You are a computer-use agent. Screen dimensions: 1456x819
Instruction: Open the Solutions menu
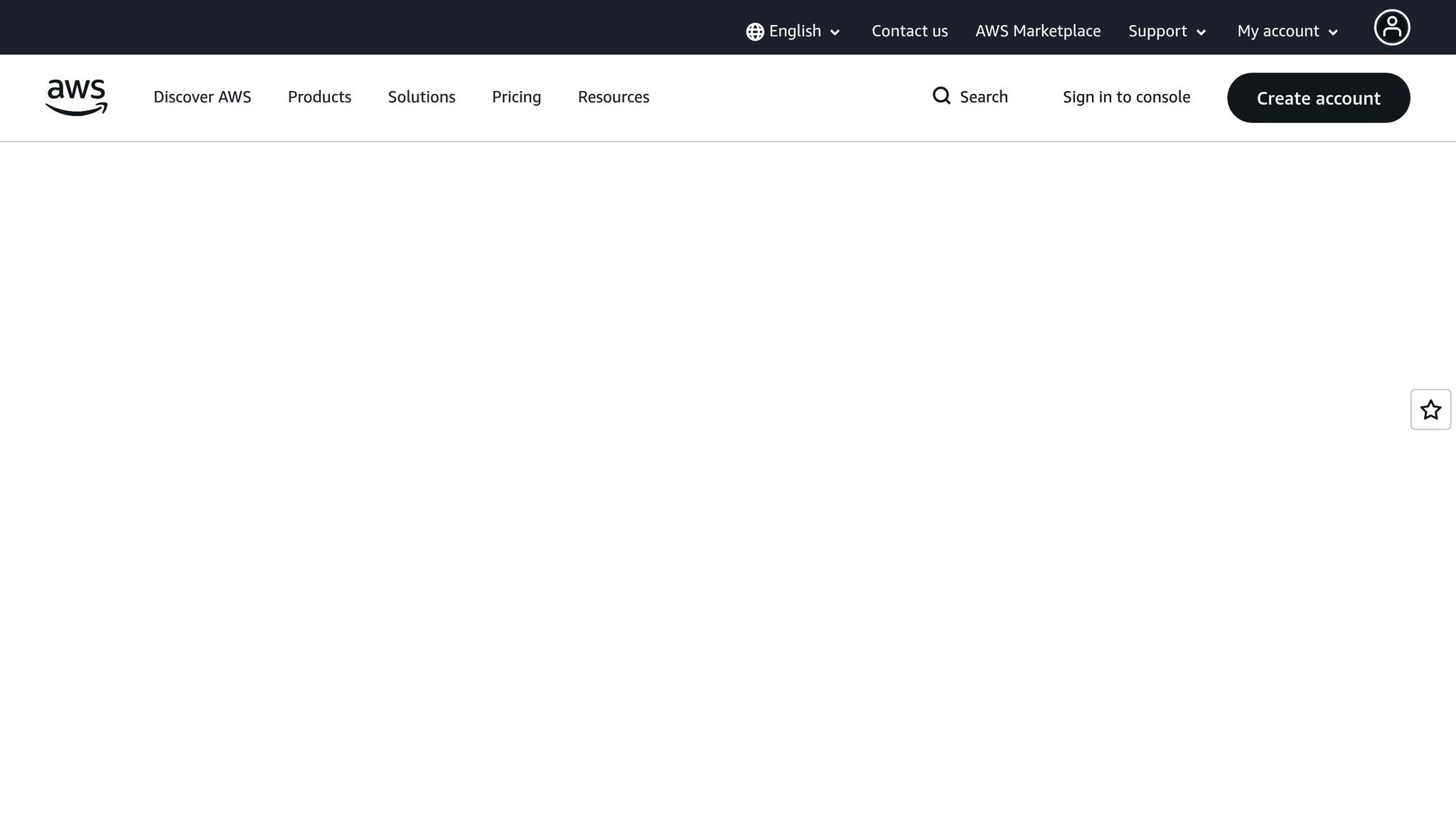point(422,97)
